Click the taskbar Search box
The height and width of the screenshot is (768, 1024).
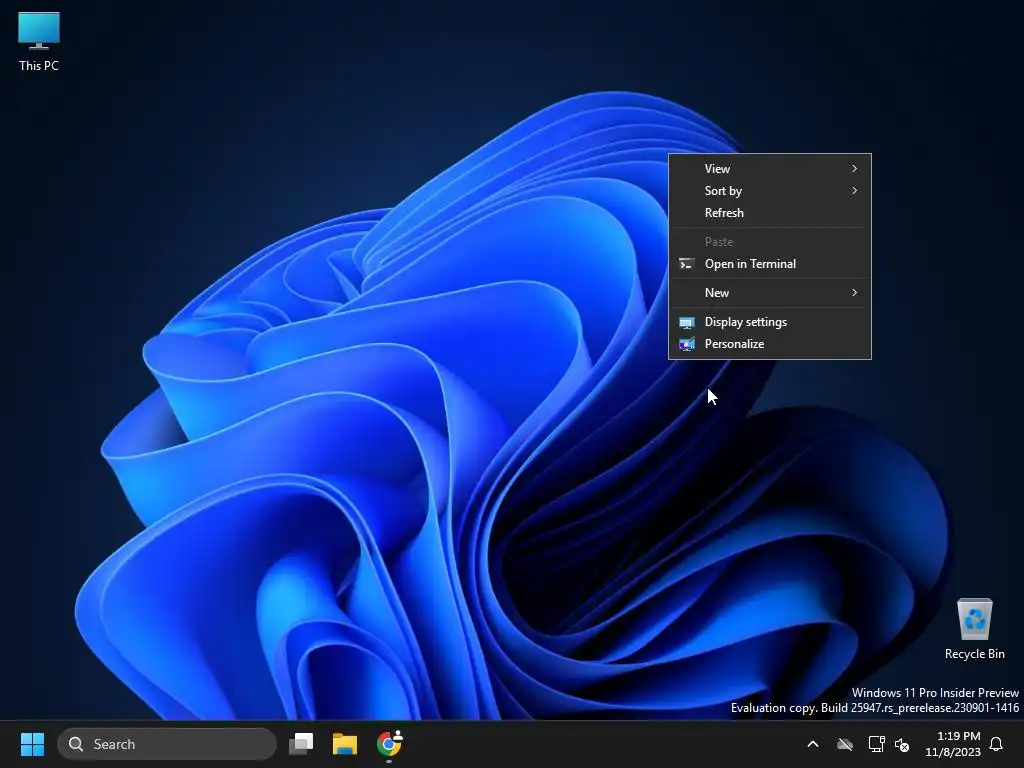pos(167,744)
